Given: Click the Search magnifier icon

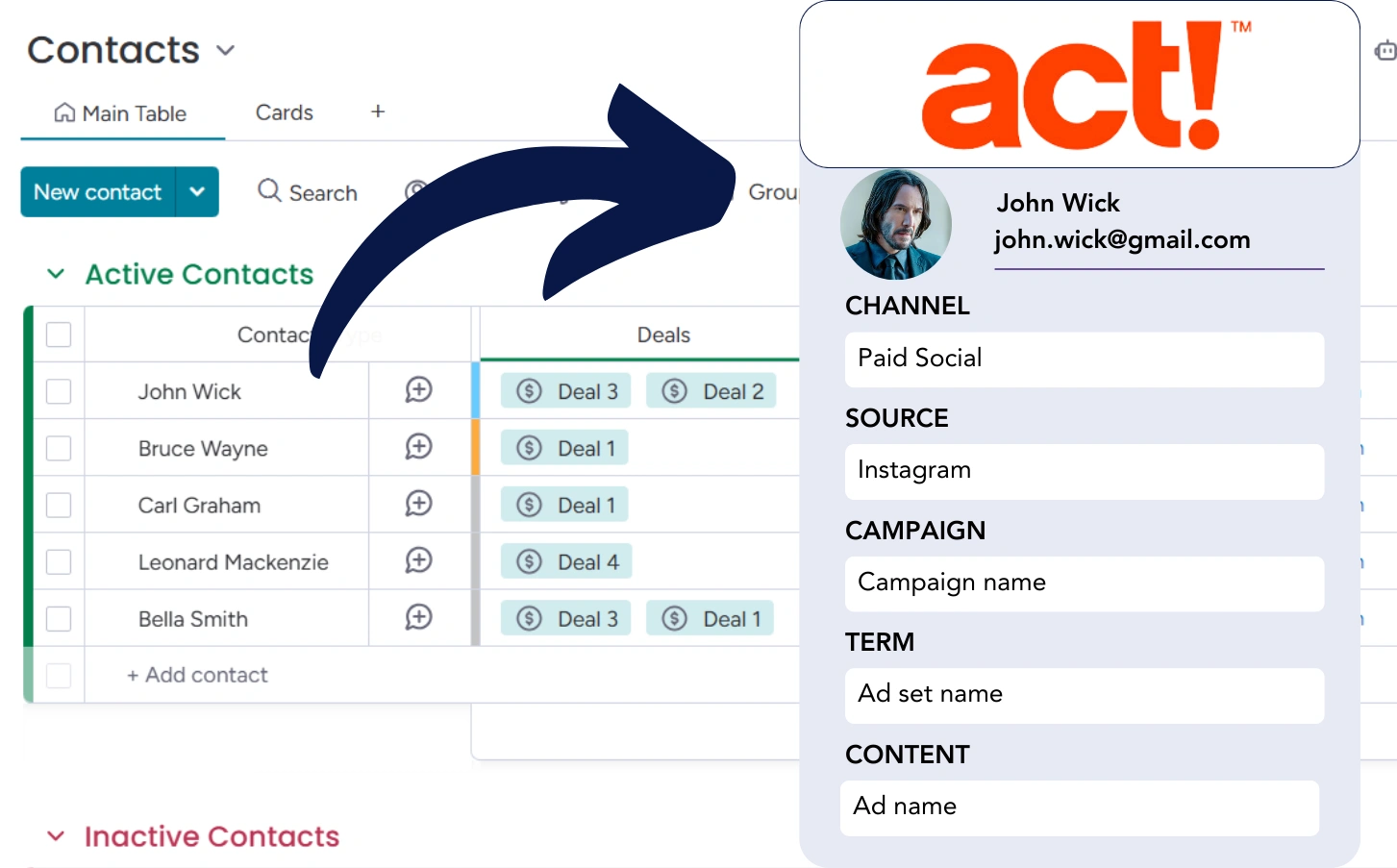Looking at the screenshot, I should click(x=269, y=191).
